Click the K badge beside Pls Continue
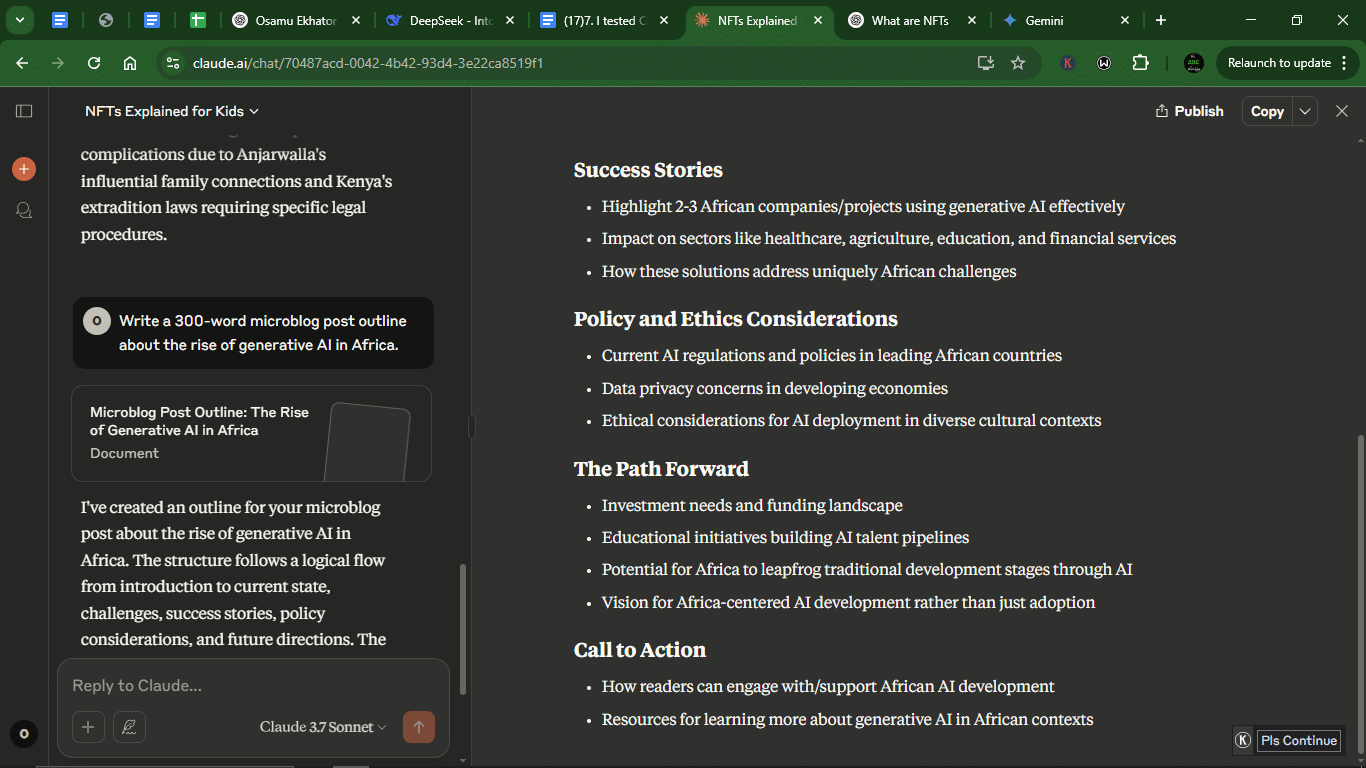 [x=1243, y=740]
